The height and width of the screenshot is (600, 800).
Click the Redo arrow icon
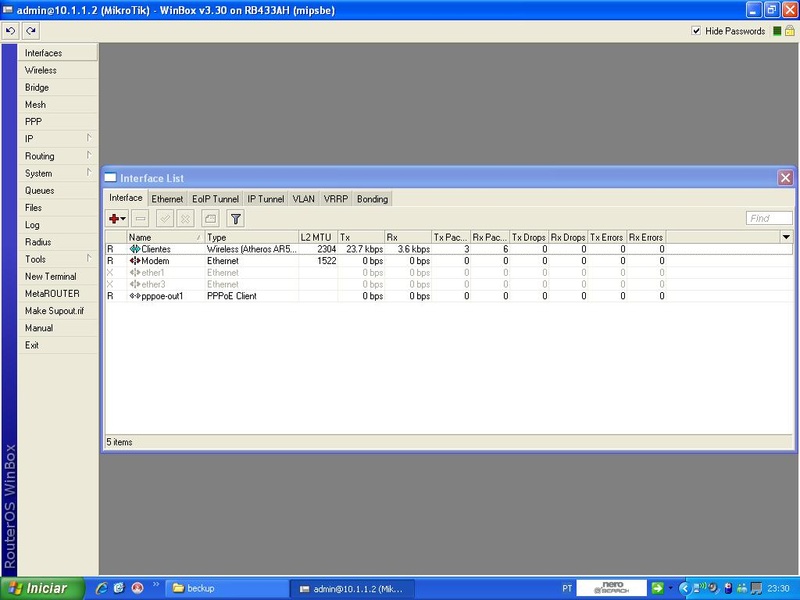(31, 31)
